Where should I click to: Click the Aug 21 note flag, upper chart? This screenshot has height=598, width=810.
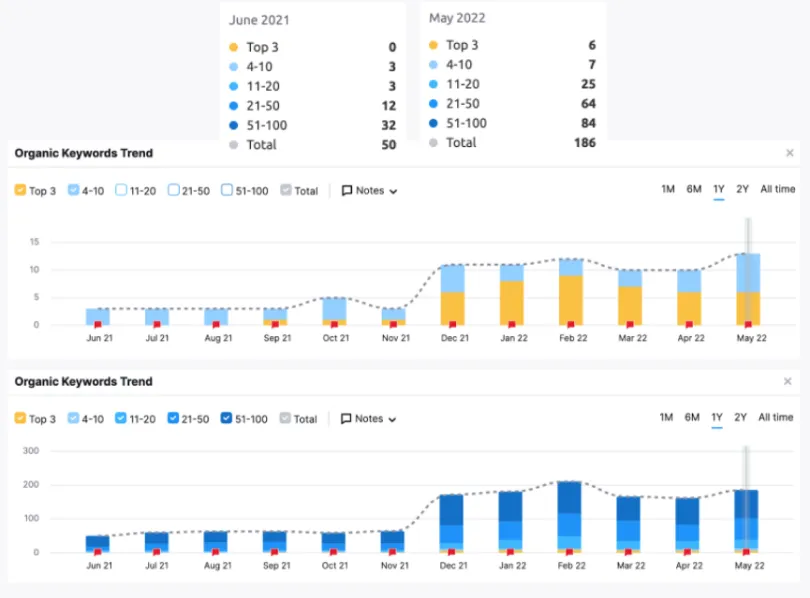pyautogui.click(x=216, y=325)
